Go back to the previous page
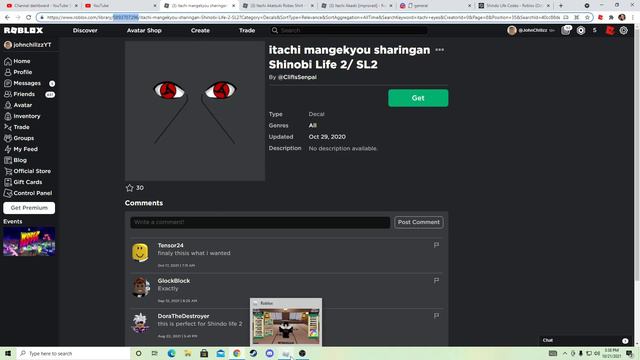640x360 pixels. 7,18
